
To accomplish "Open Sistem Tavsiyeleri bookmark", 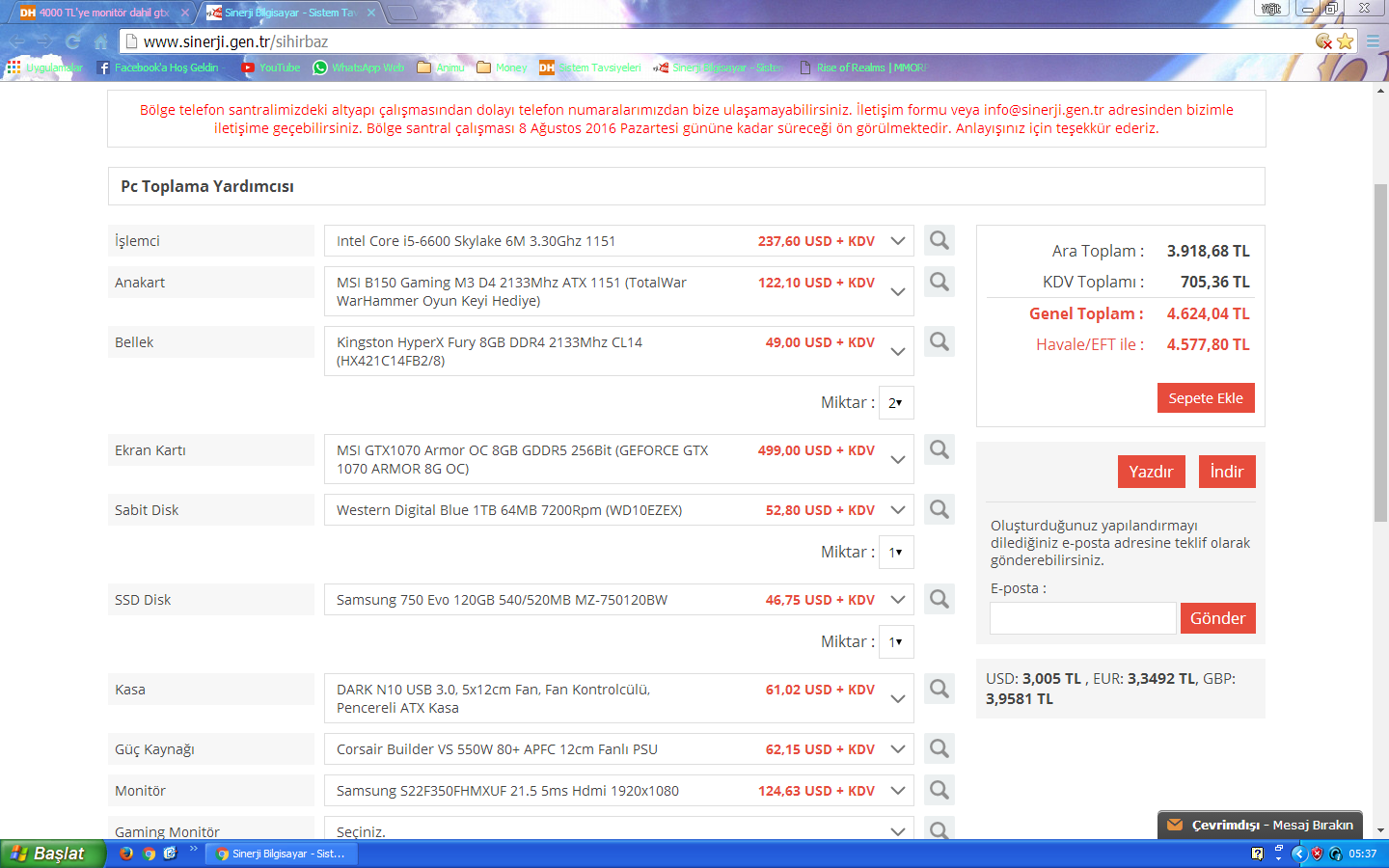I will (x=590, y=68).
